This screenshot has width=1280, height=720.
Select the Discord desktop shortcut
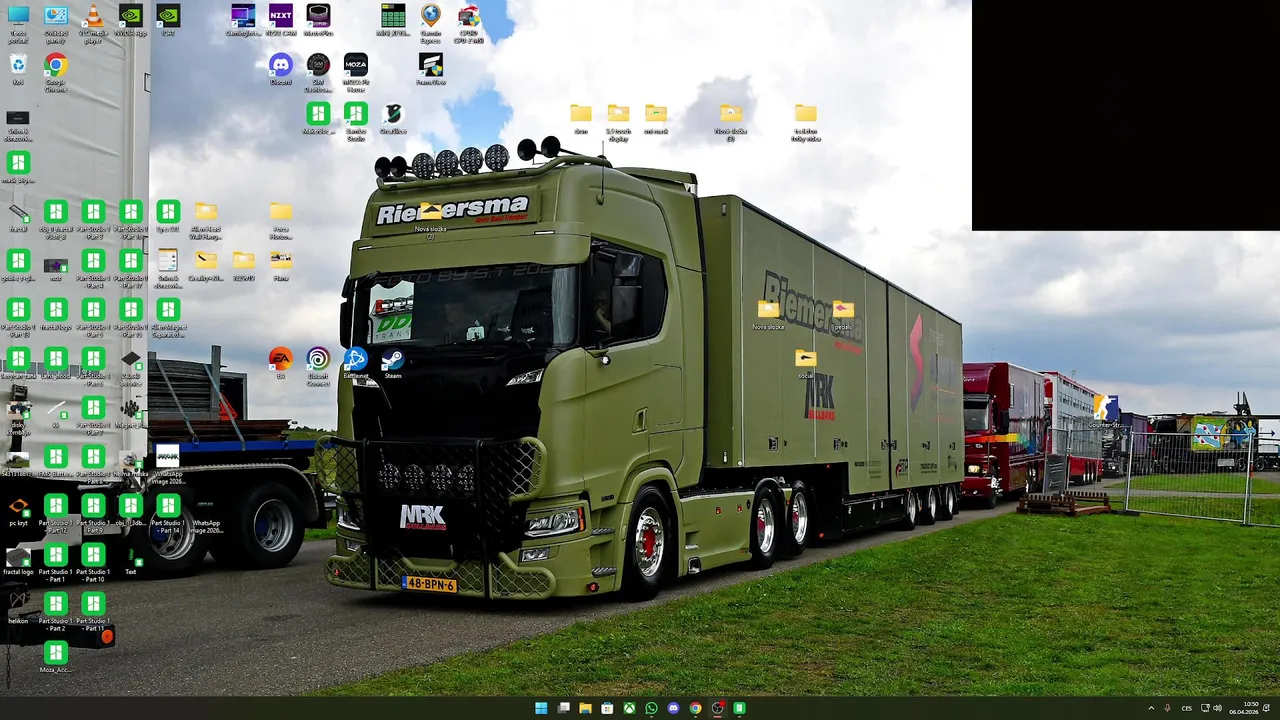coord(281,69)
